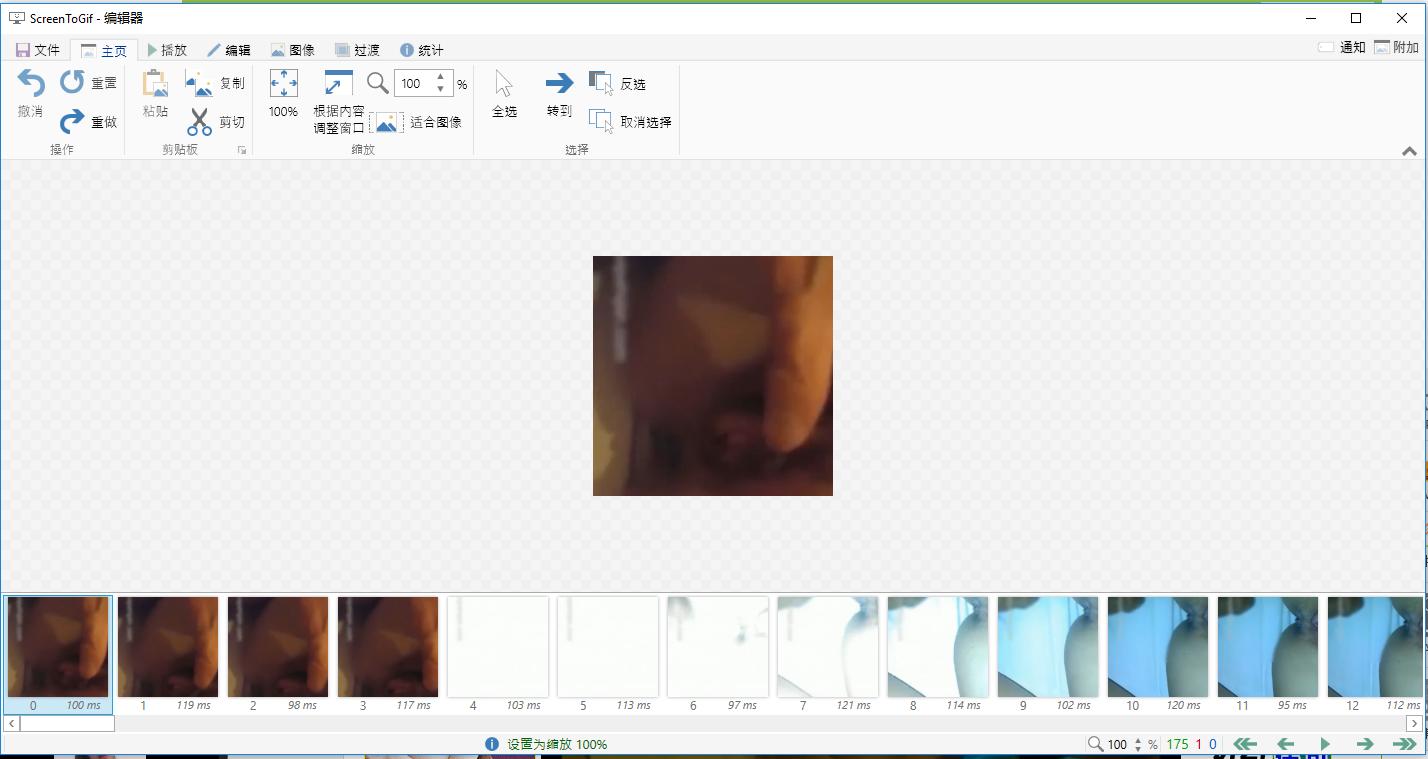
Task: Click timeline scrollbar left arrow
Action: (x=11, y=723)
